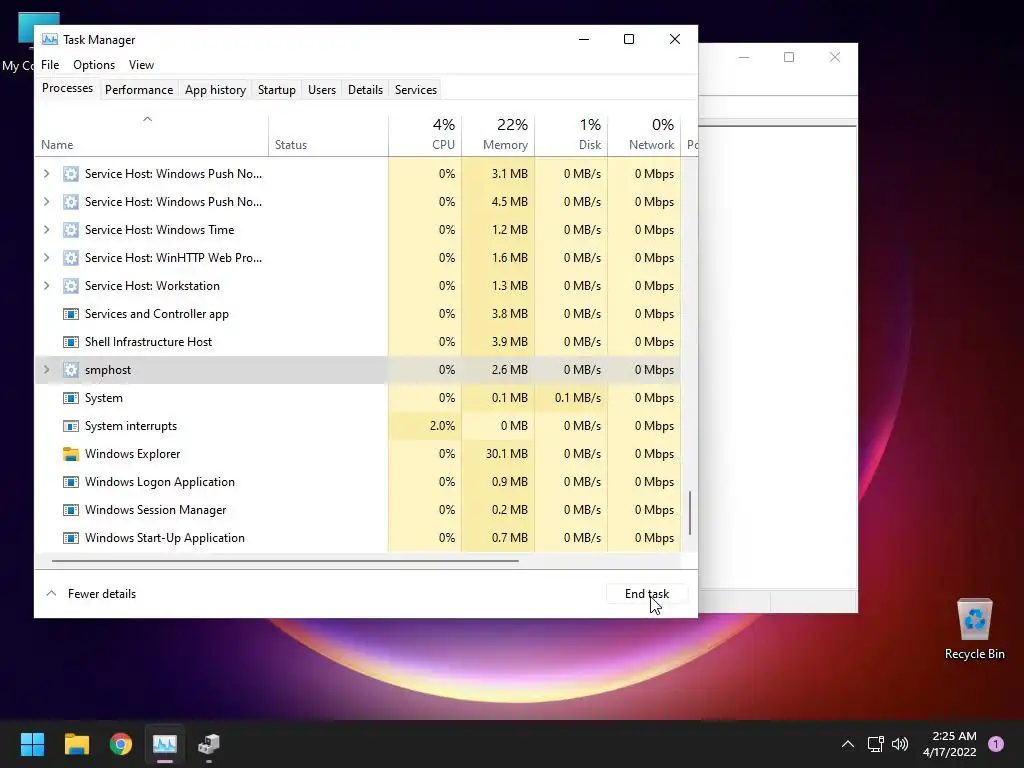The width and height of the screenshot is (1024, 768).
Task: Click the System process icon
Action: coord(71,398)
